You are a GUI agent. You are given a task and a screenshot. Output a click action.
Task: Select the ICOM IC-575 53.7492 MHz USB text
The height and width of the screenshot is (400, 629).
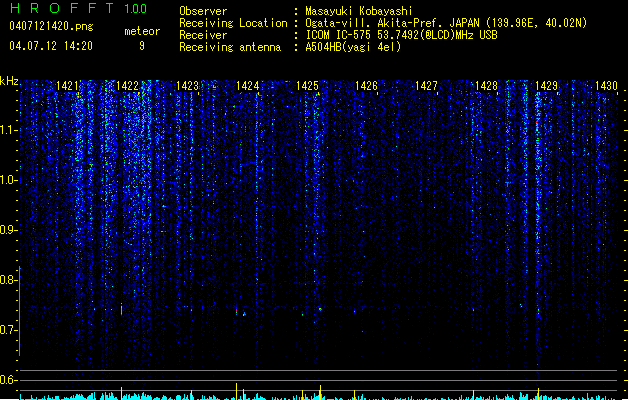tap(402, 35)
